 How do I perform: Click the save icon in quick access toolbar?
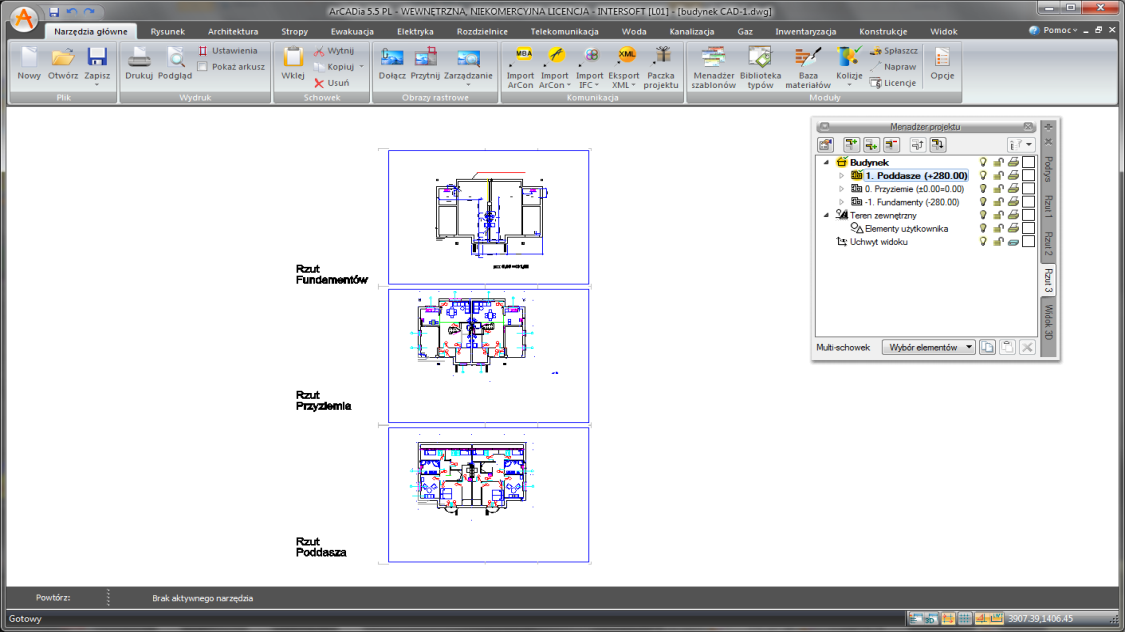pyautogui.click(x=54, y=11)
